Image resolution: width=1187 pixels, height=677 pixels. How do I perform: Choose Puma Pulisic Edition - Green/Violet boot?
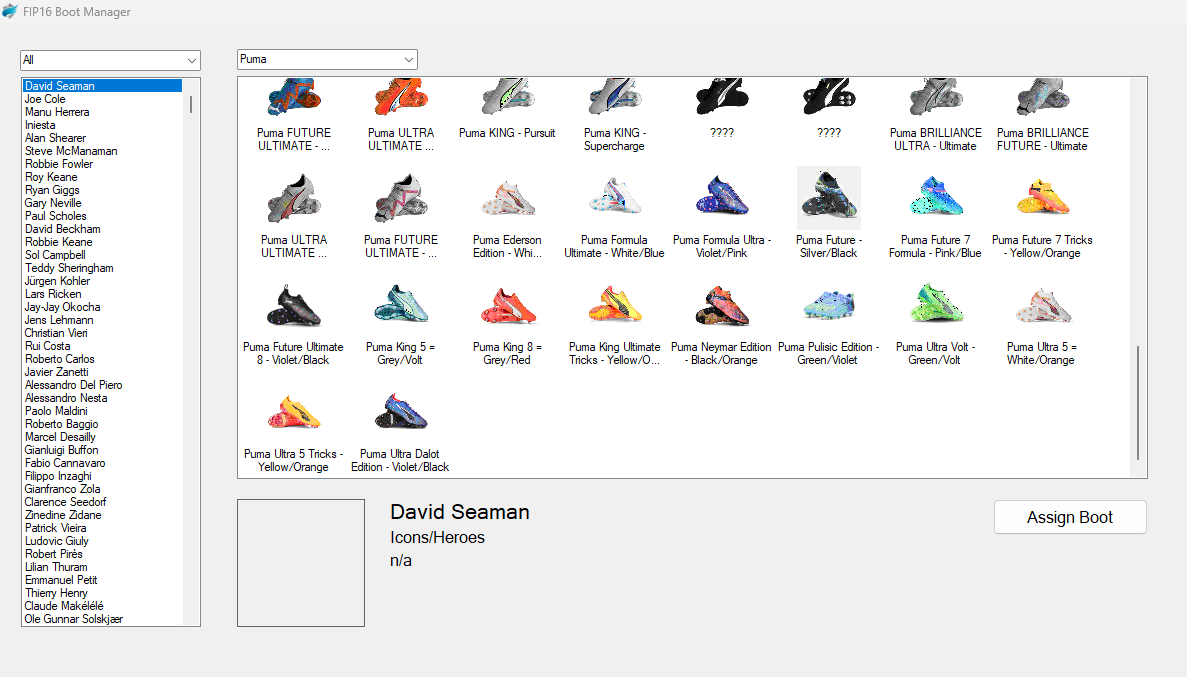[x=829, y=305]
